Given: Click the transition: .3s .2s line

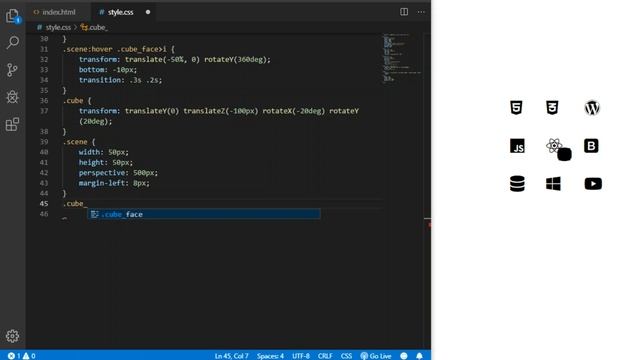Looking at the screenshot, I should [x=120, y=80].
